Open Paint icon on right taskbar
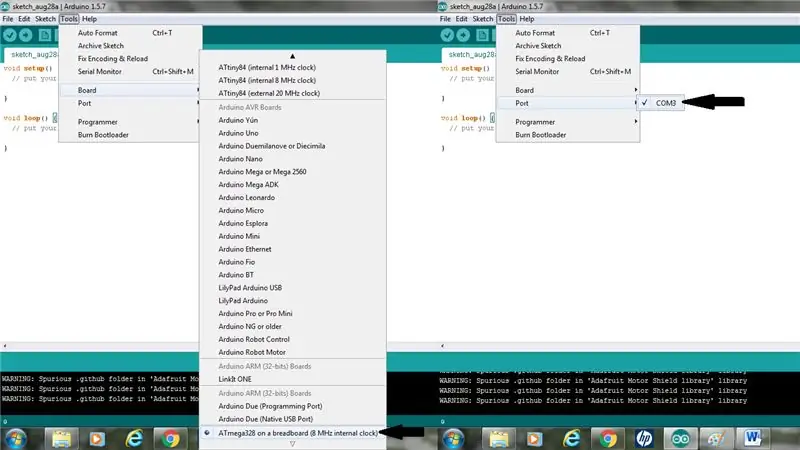The image size is (800, 450). coord(717,439)
